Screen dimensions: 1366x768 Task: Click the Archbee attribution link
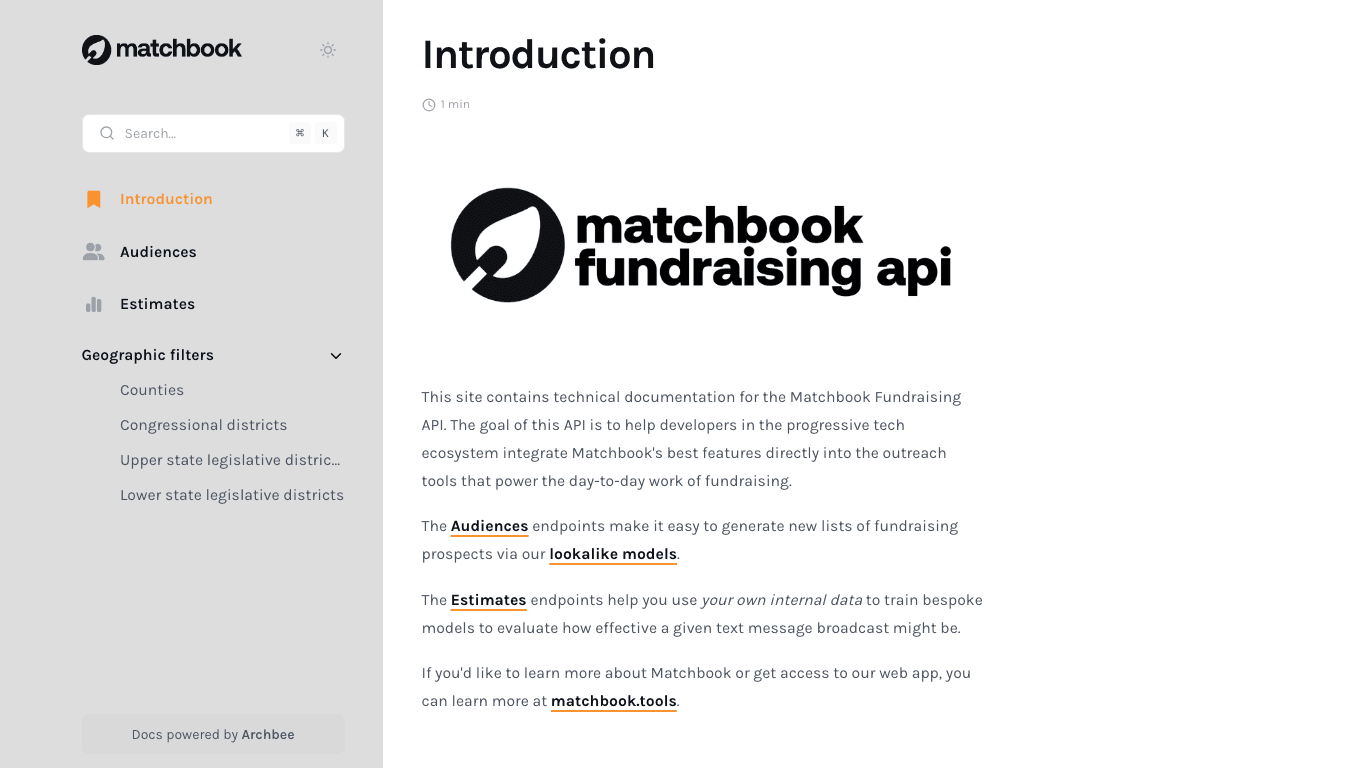tap(267, 734)
